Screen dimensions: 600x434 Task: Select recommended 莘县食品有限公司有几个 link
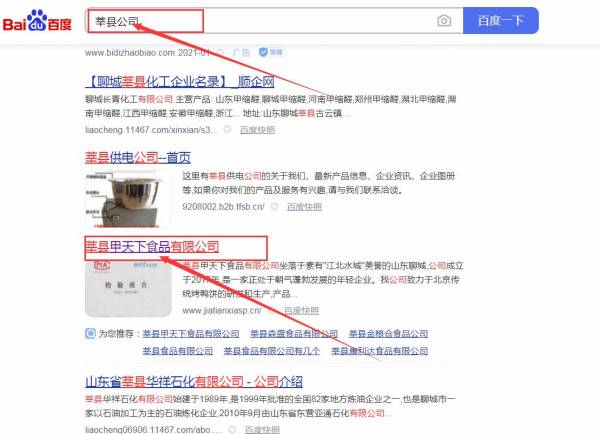click(272, 351)
